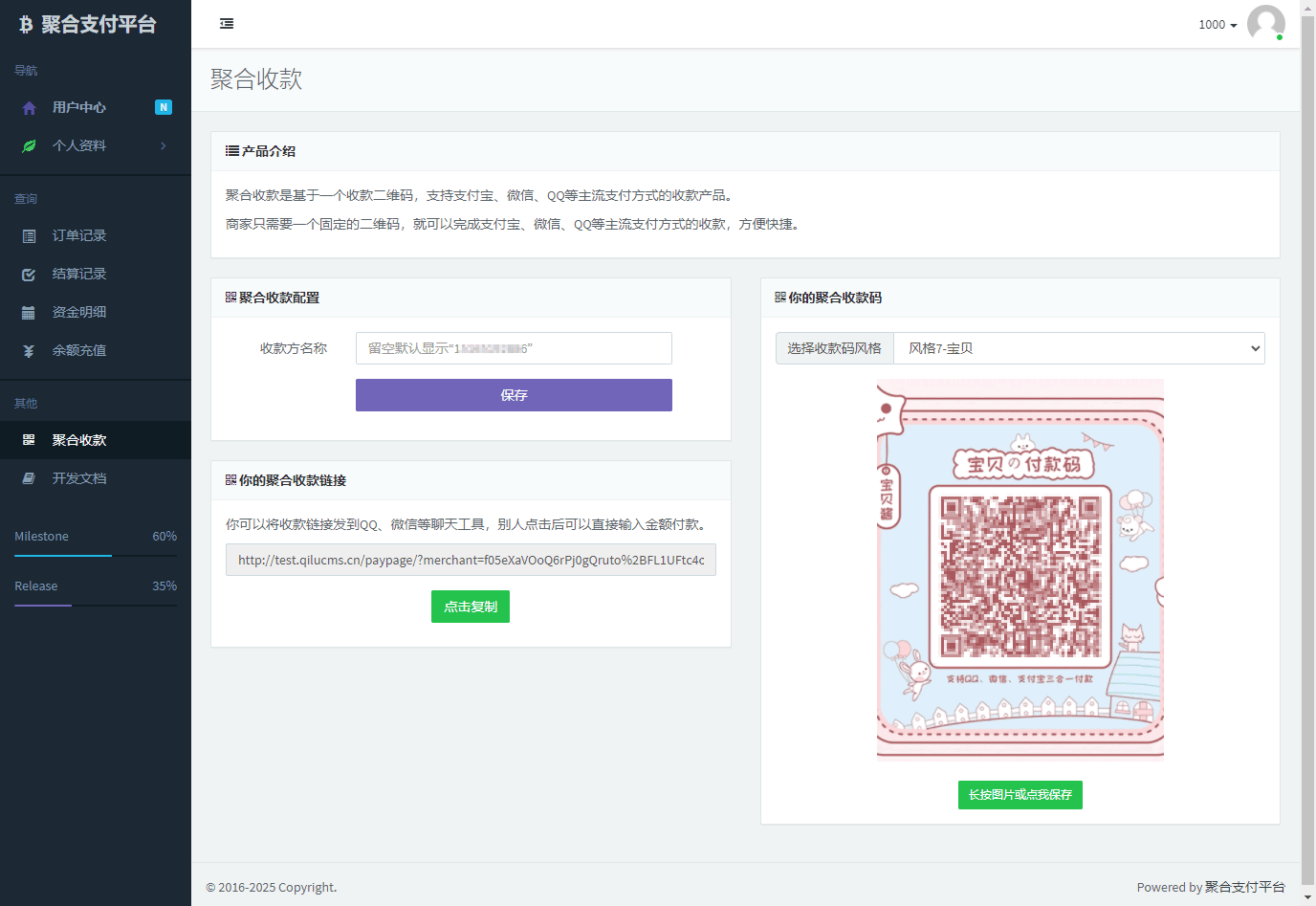Viewport: 1316px width, 906px height.
Task: Click the 长按图片或点我保存 button
Action: coord(1020,795)
